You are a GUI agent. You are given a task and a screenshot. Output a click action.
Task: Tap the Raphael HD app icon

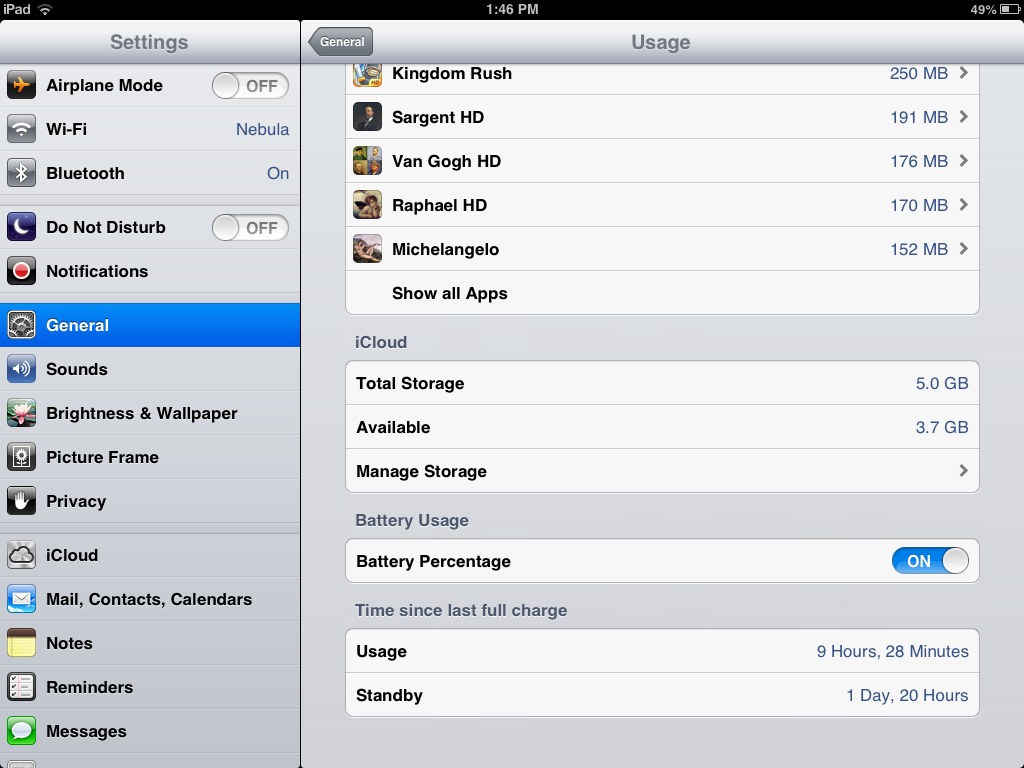[x=368, y=205]
